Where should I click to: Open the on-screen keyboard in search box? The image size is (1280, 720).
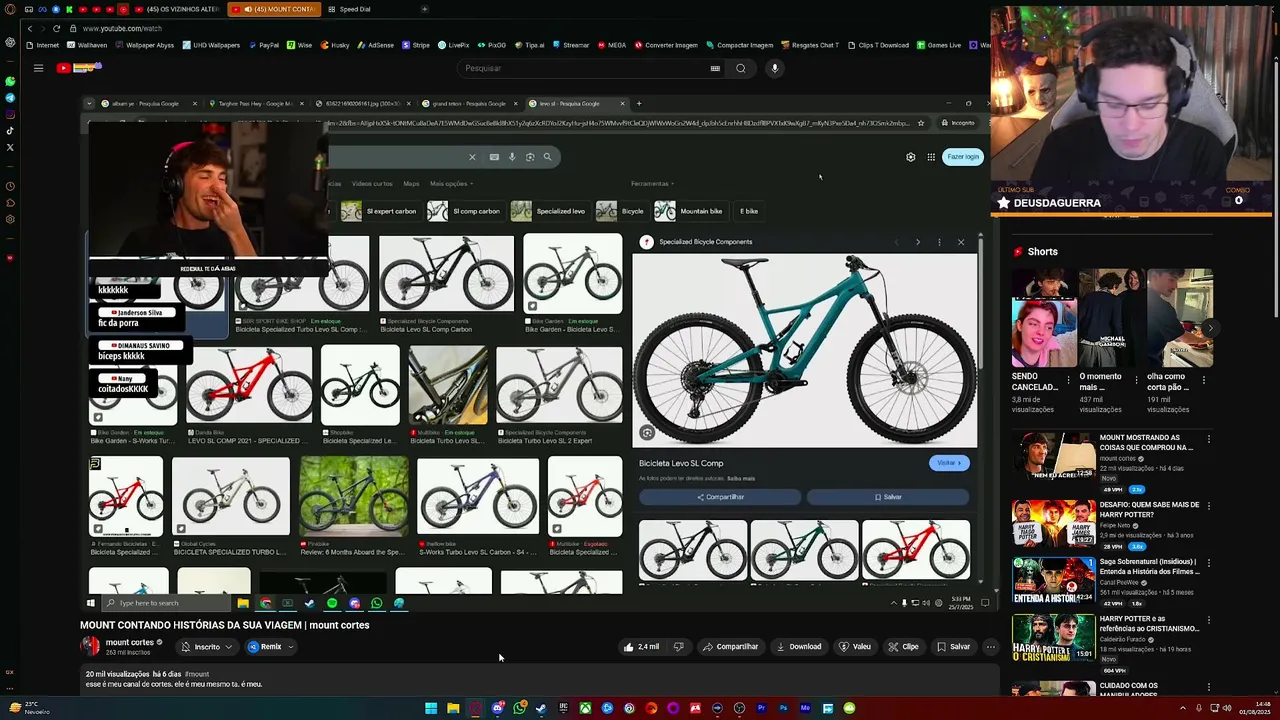715,68
